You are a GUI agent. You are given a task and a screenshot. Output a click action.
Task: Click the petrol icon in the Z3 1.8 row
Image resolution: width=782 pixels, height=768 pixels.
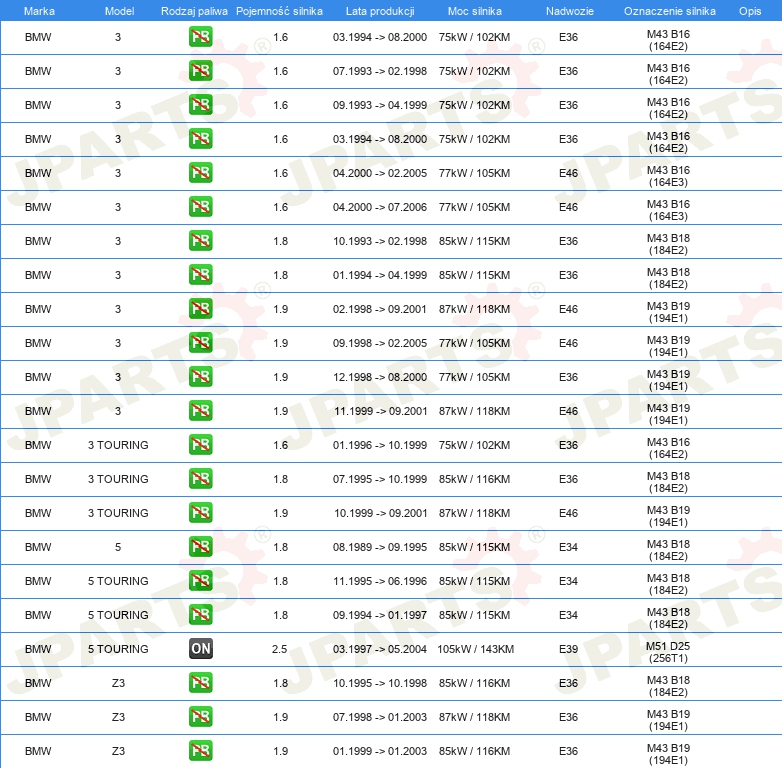(200, 682)
